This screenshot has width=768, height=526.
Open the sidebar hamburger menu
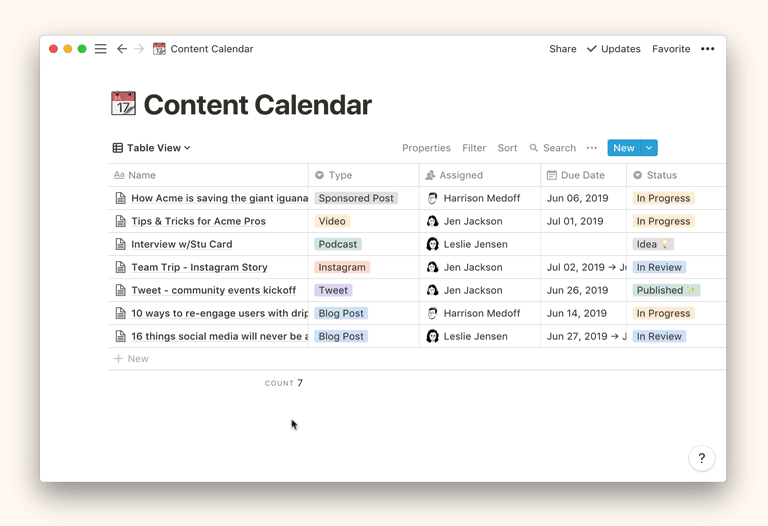(101, 49)
